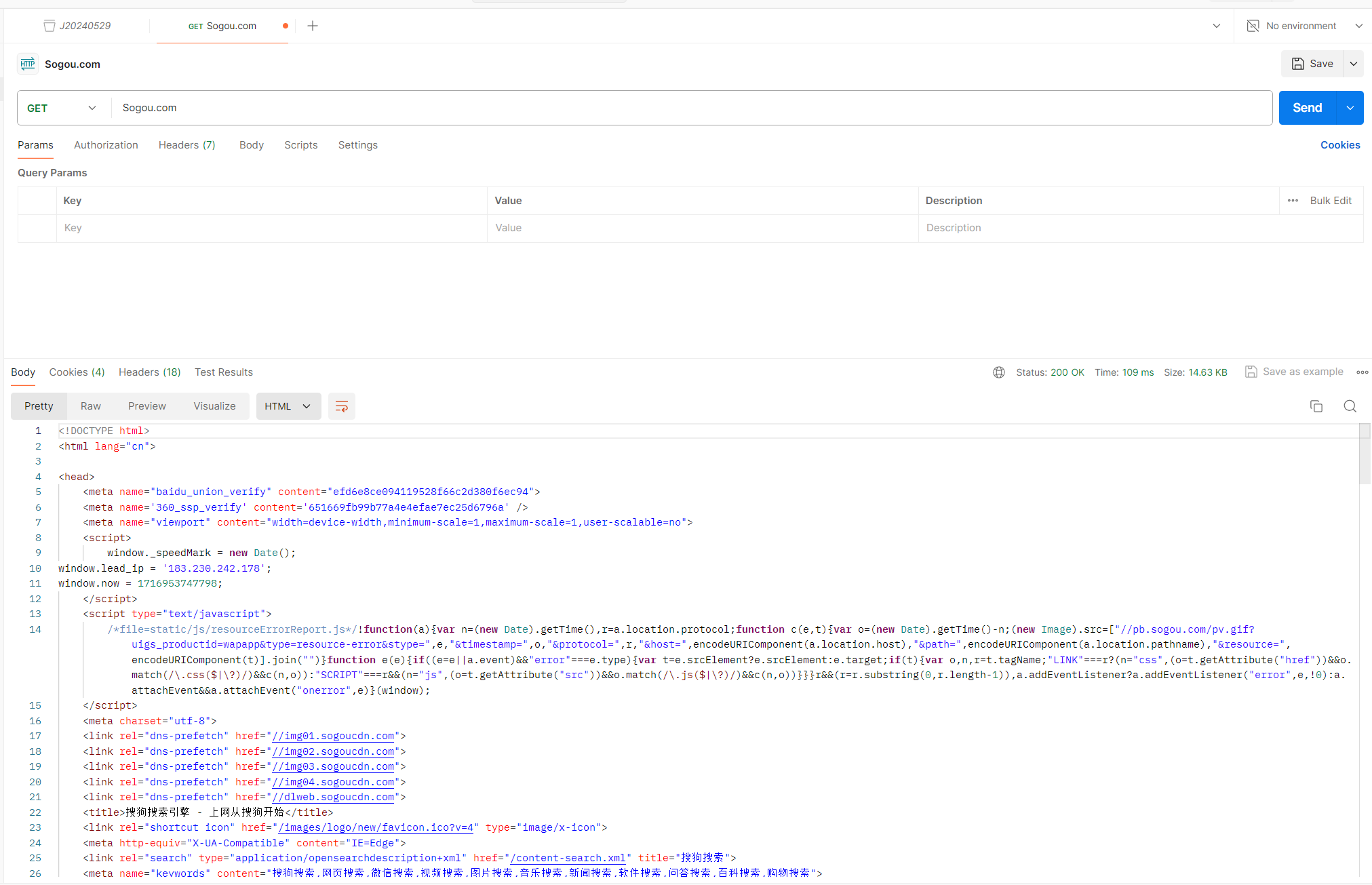Click the Pretty response view icon
1372x885 pixels.
coord(39,406)
